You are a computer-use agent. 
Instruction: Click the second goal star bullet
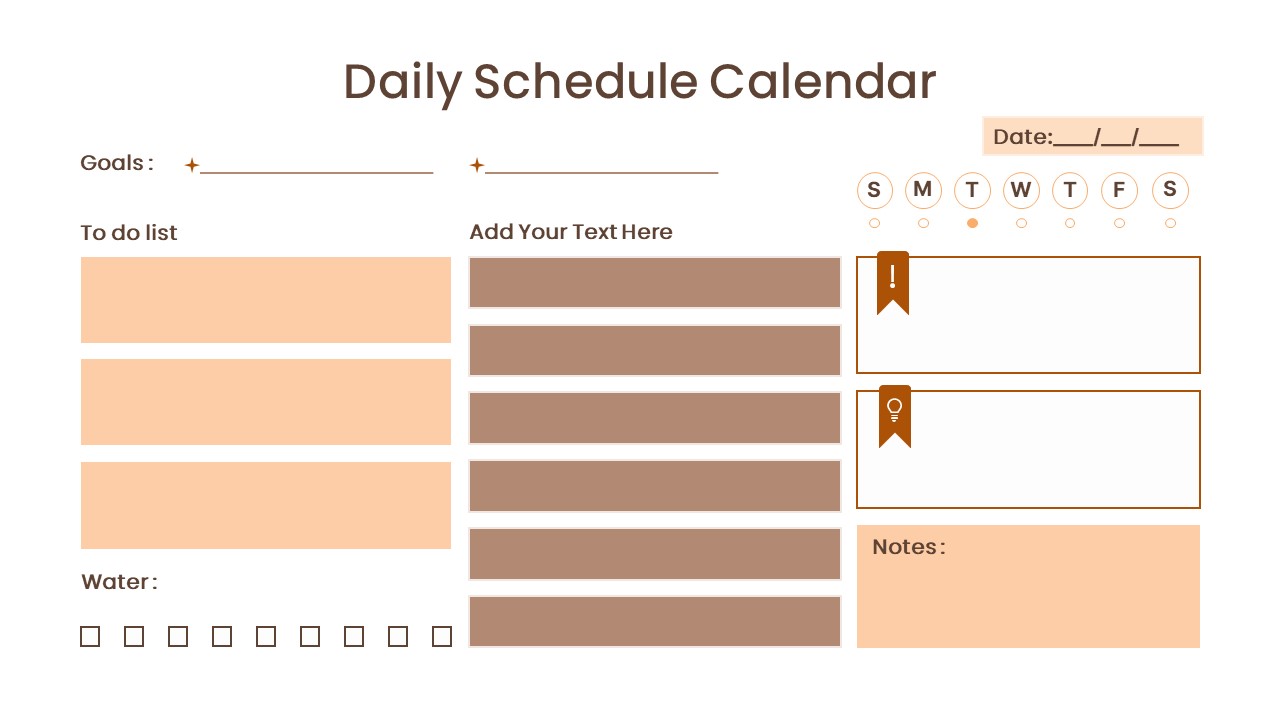[x=477, y=165]
